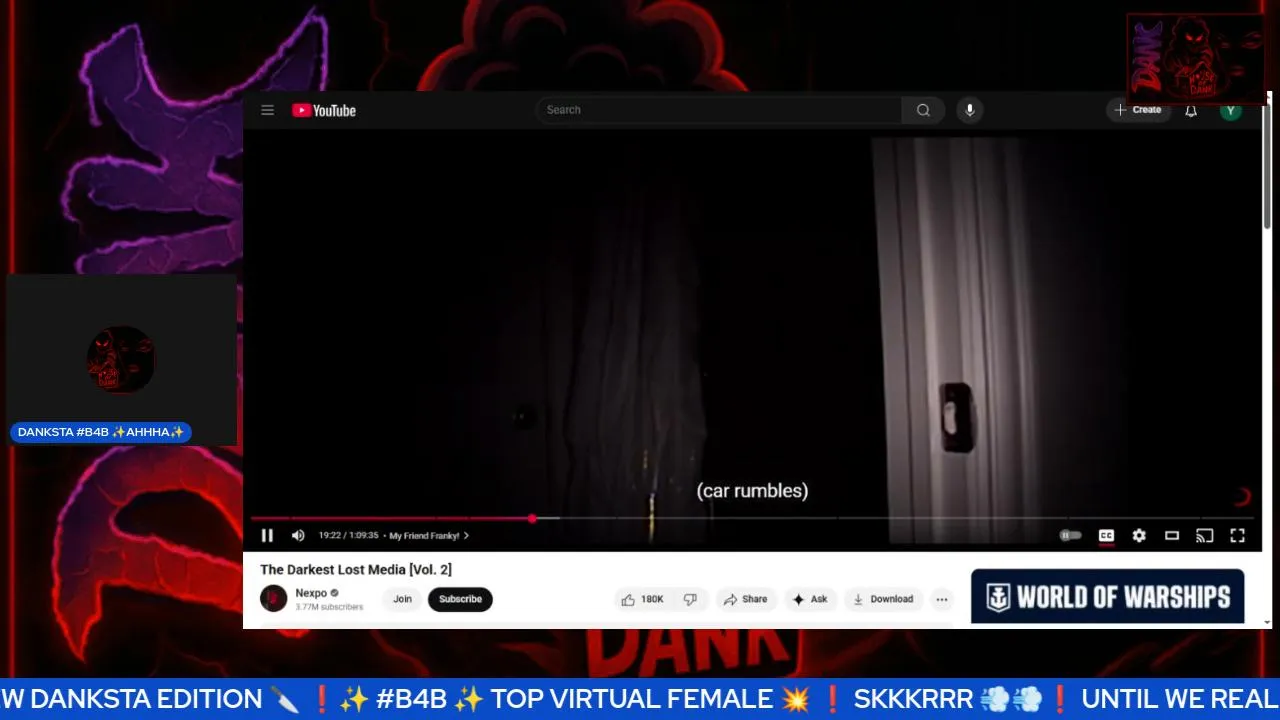Viewport: 1280px width, 720px height.
Task: Click the DANKSTA #B4B name label
Action: tap(101, 432)
